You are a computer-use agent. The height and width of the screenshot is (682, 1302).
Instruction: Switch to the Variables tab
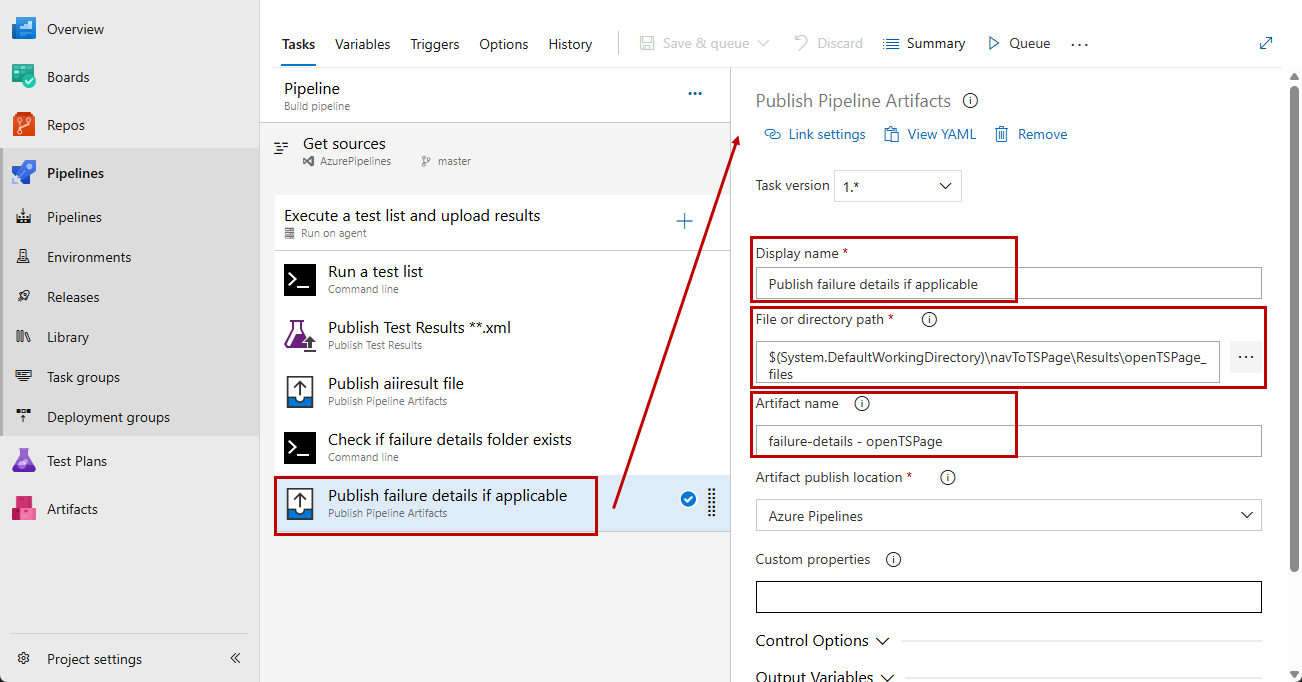[x=362, y=44]
